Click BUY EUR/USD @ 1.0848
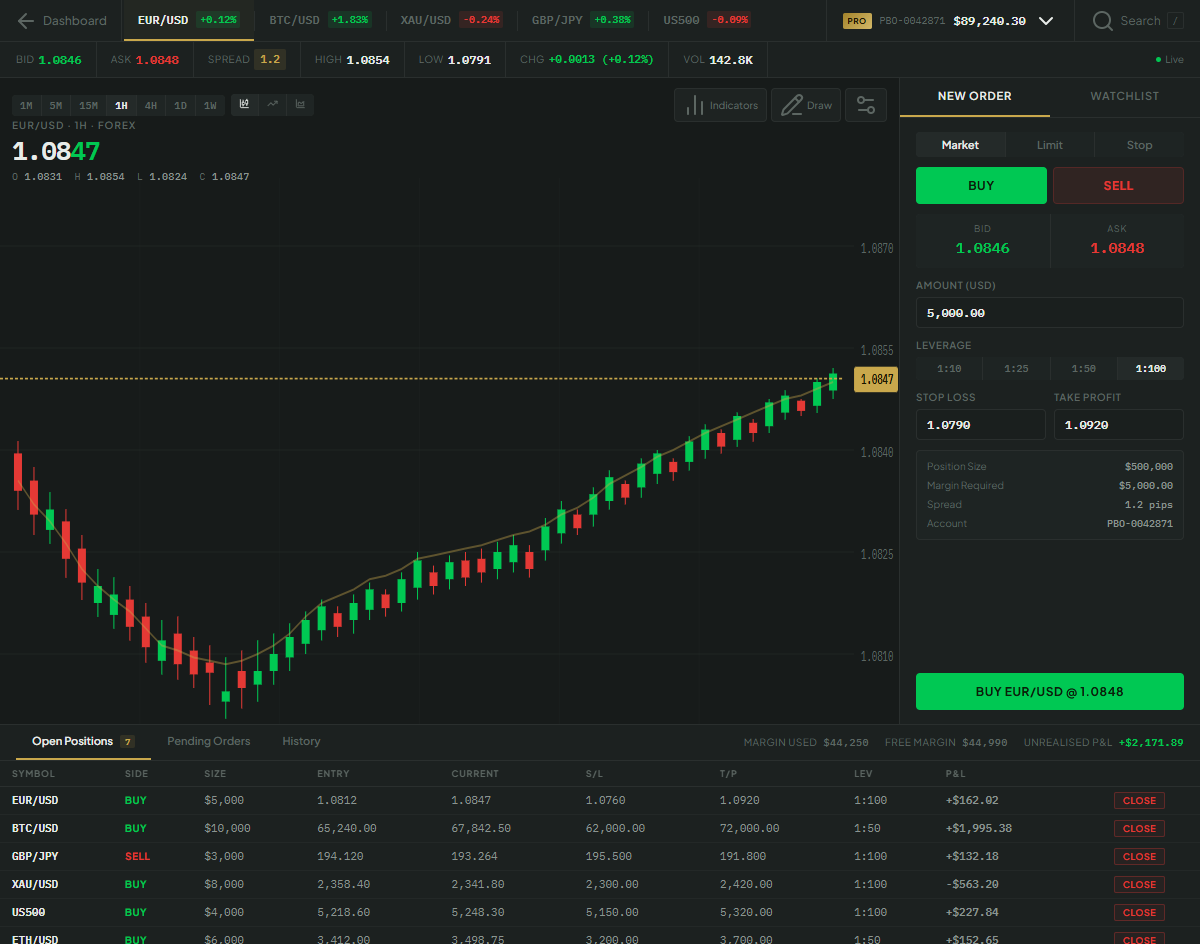 click(x=1049, y=691)
